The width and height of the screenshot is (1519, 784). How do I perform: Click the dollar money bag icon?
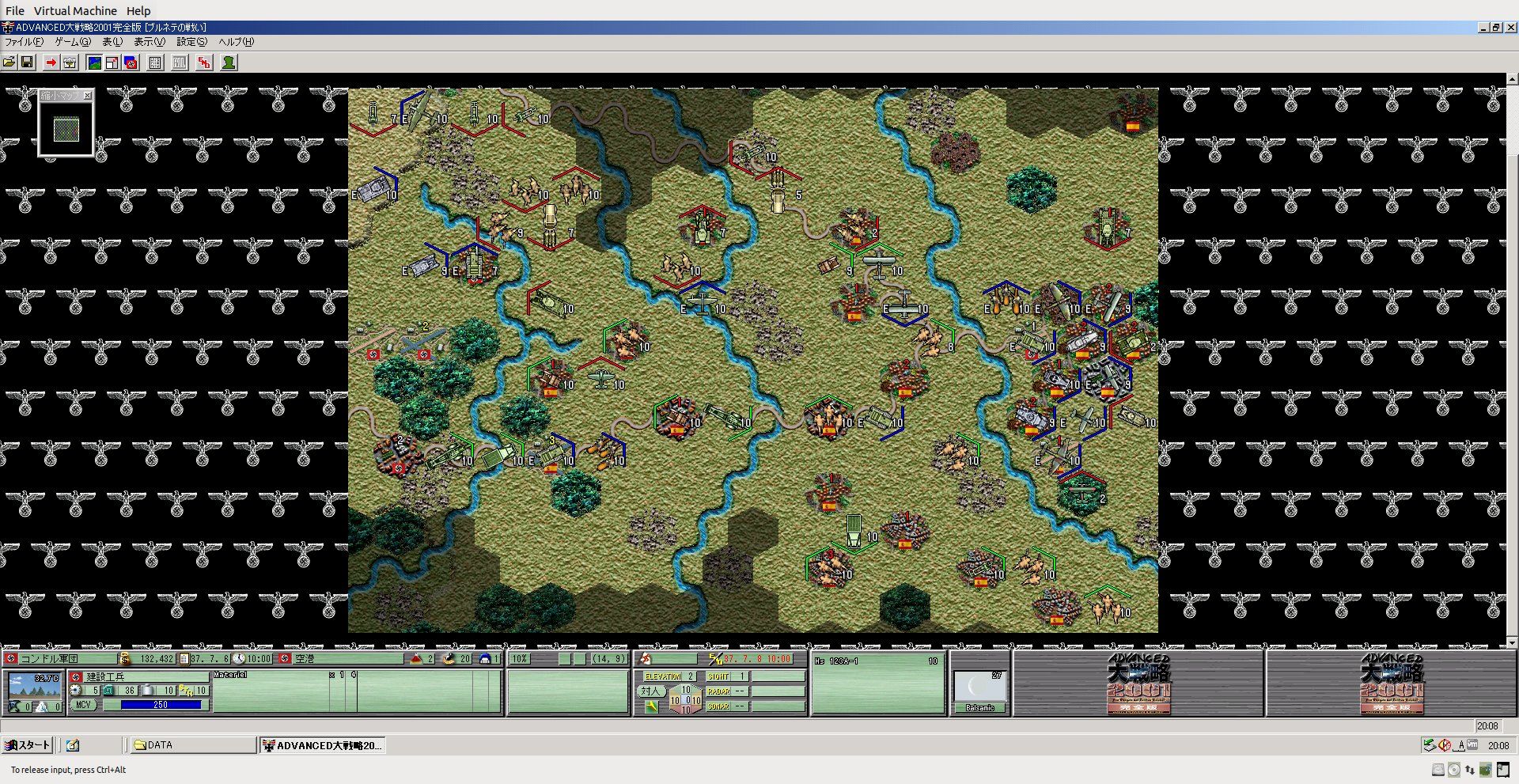[125, 658]
